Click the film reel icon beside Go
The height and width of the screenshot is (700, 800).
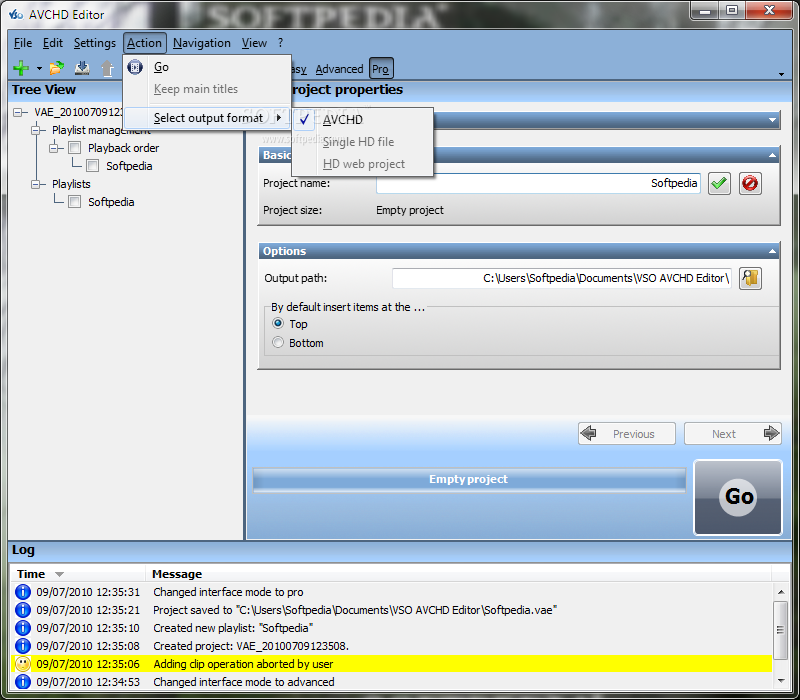point(135,67)
